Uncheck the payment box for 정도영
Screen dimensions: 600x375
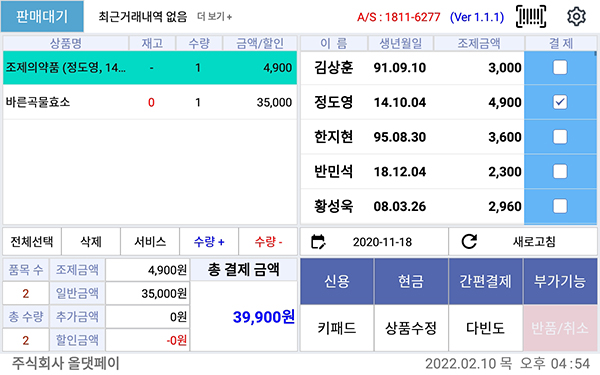tap(560, 102)
